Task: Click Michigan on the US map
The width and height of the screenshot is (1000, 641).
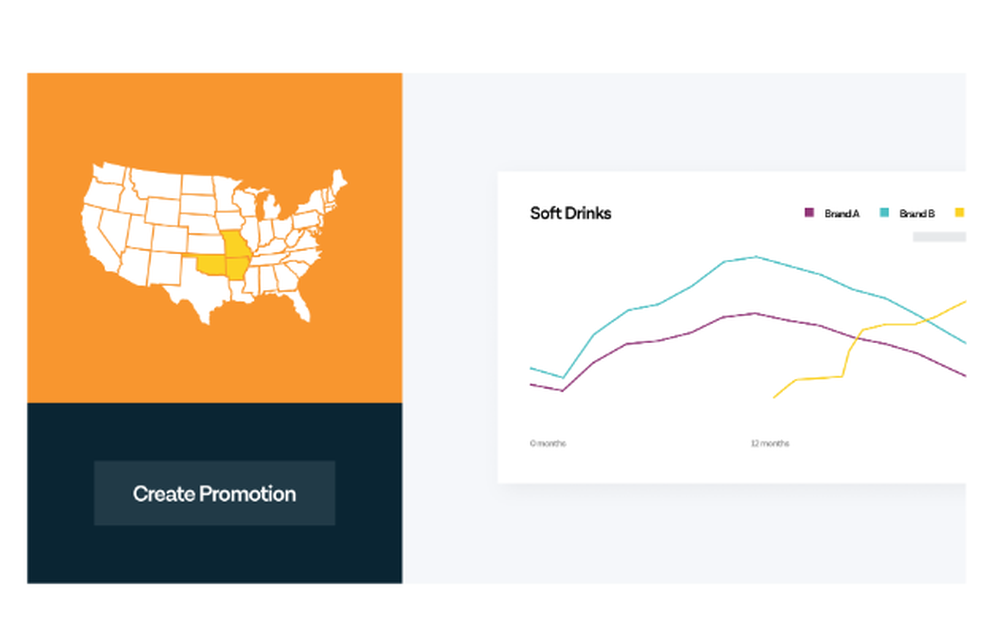Action: coord(270,209)
